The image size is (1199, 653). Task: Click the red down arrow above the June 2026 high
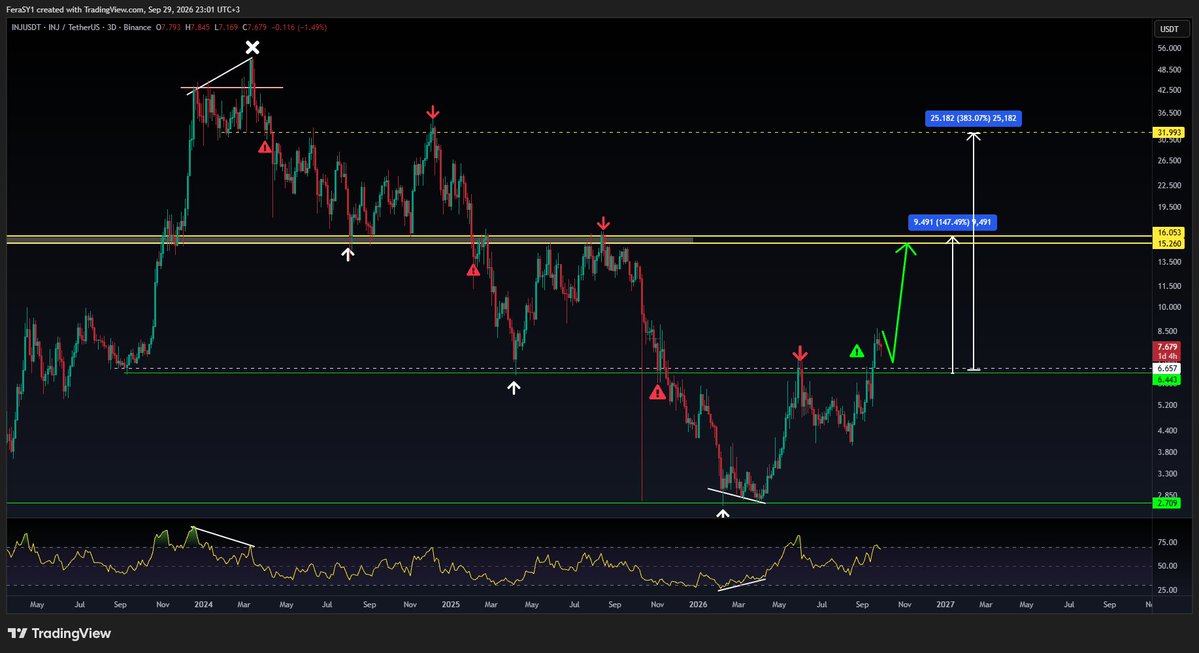point(799,353)
